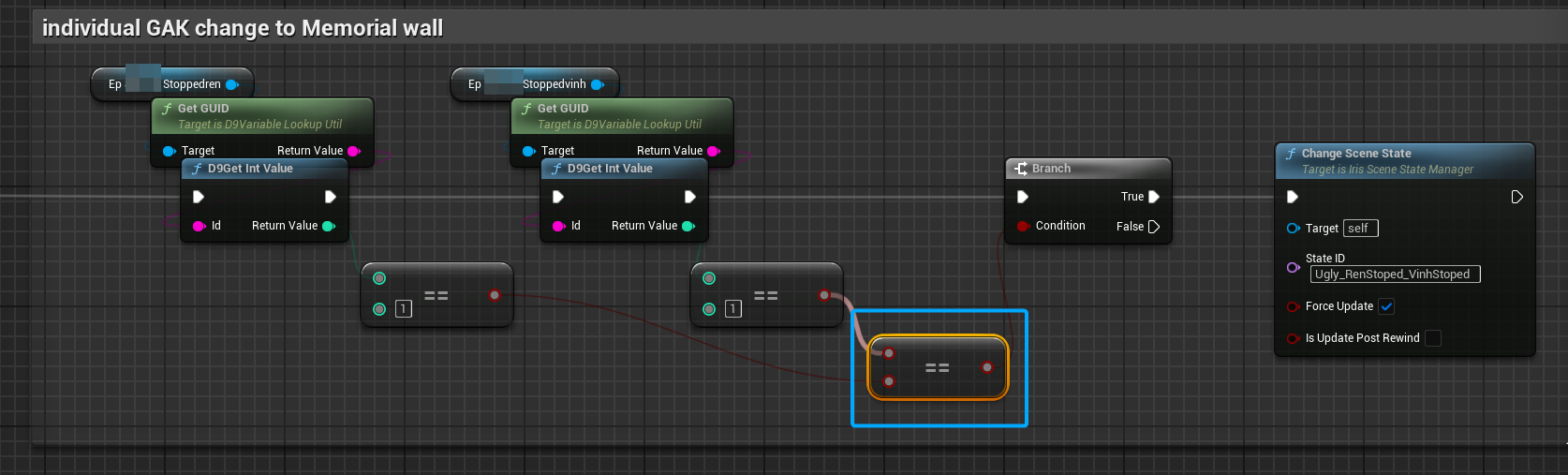Click the exec output pin of Change Scene State
The height and width of the screenshot is (475, 1568).
1517,197
